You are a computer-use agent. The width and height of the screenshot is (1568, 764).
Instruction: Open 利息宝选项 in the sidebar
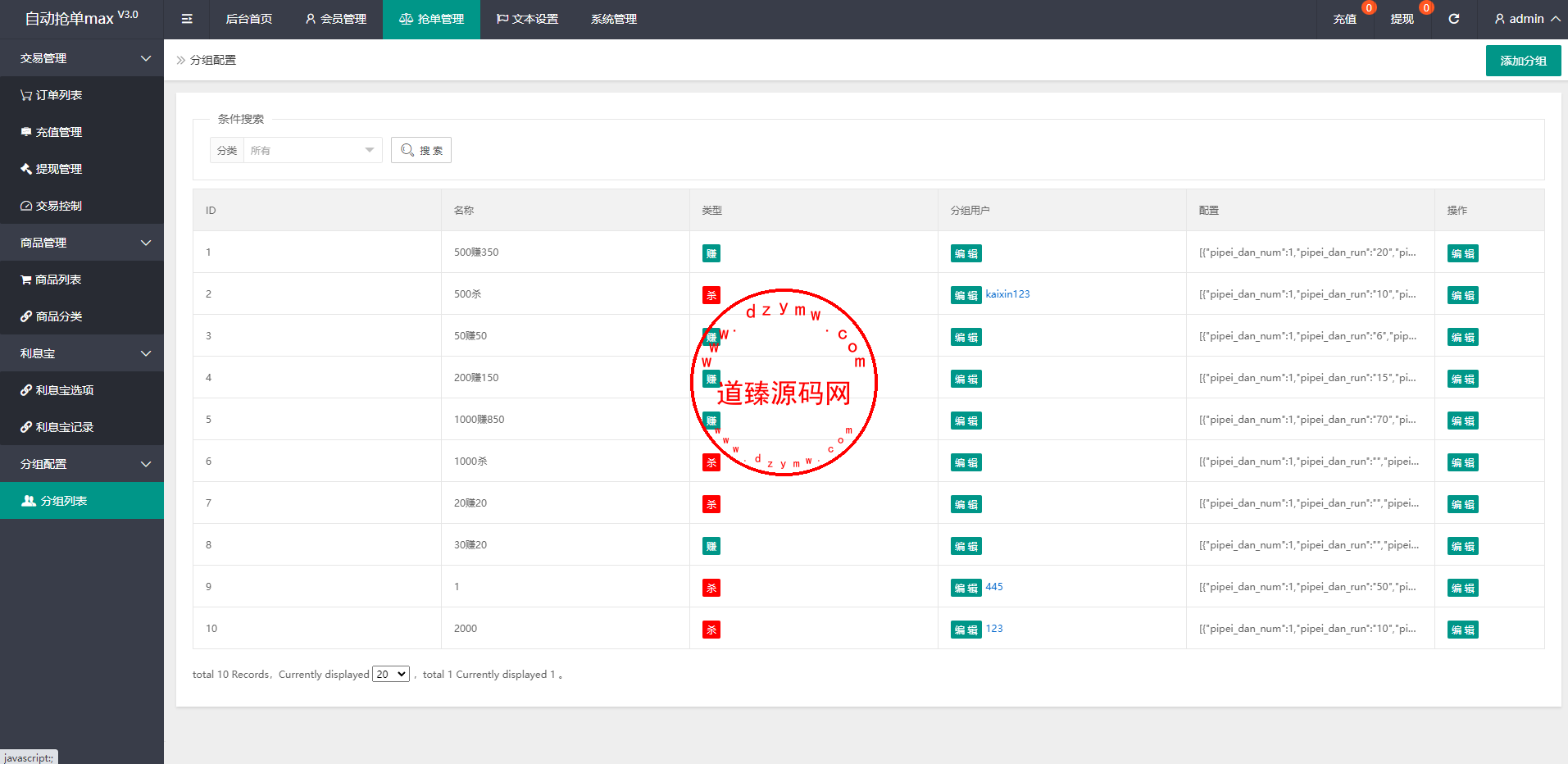[x=82, y=390]
